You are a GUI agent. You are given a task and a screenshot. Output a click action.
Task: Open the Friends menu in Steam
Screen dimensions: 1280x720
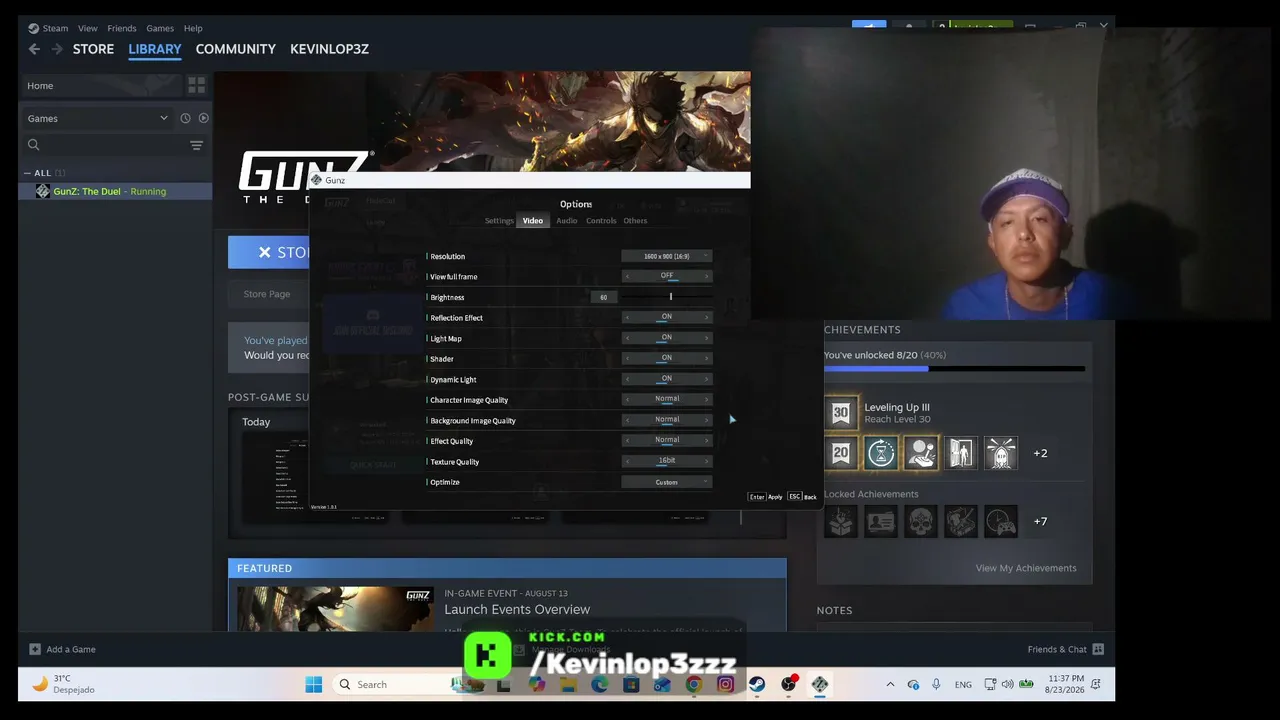pyautogui.click(x=122, y=28)
